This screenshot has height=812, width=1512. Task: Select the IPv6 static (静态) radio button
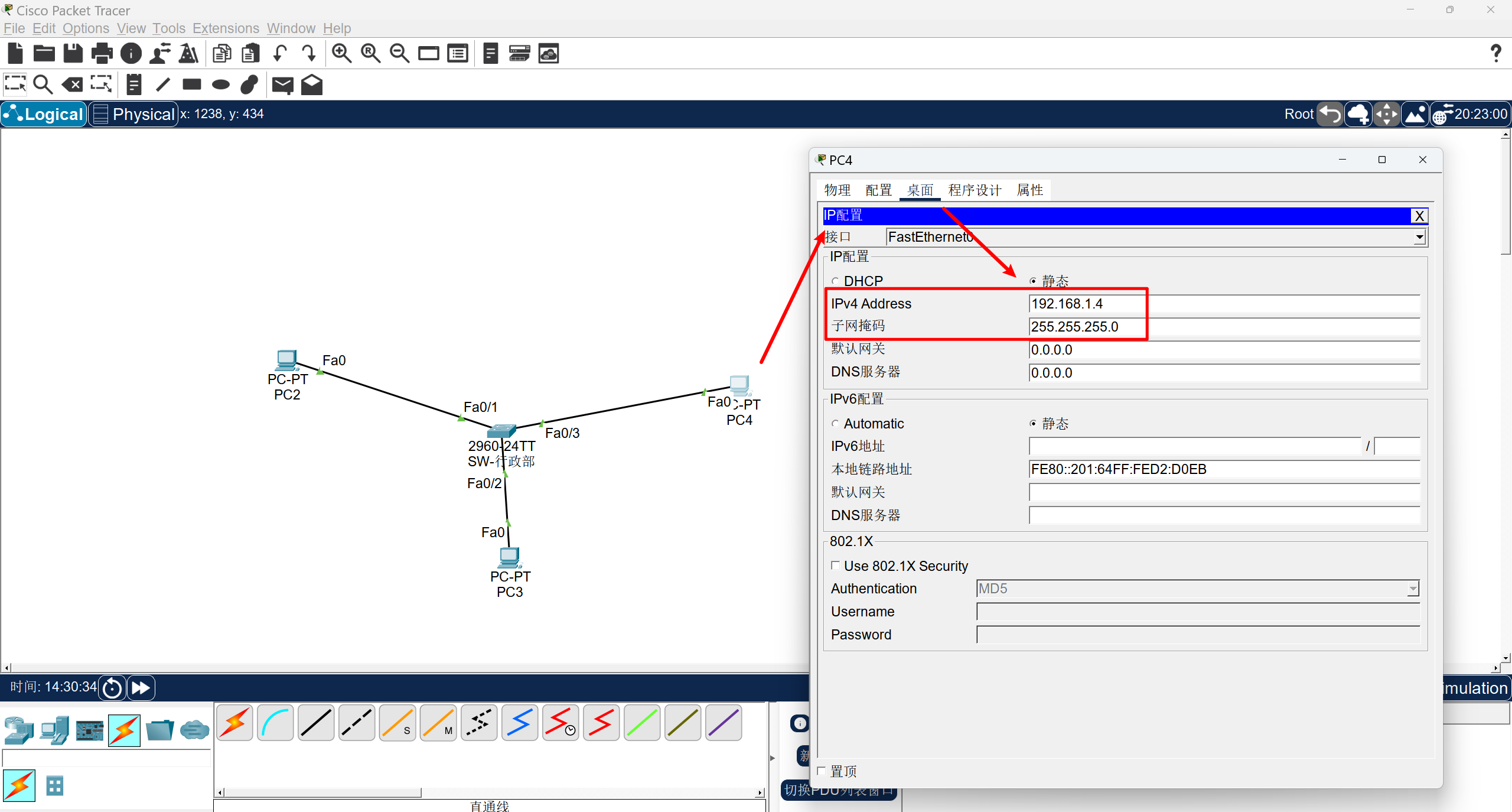[1033, 424]
